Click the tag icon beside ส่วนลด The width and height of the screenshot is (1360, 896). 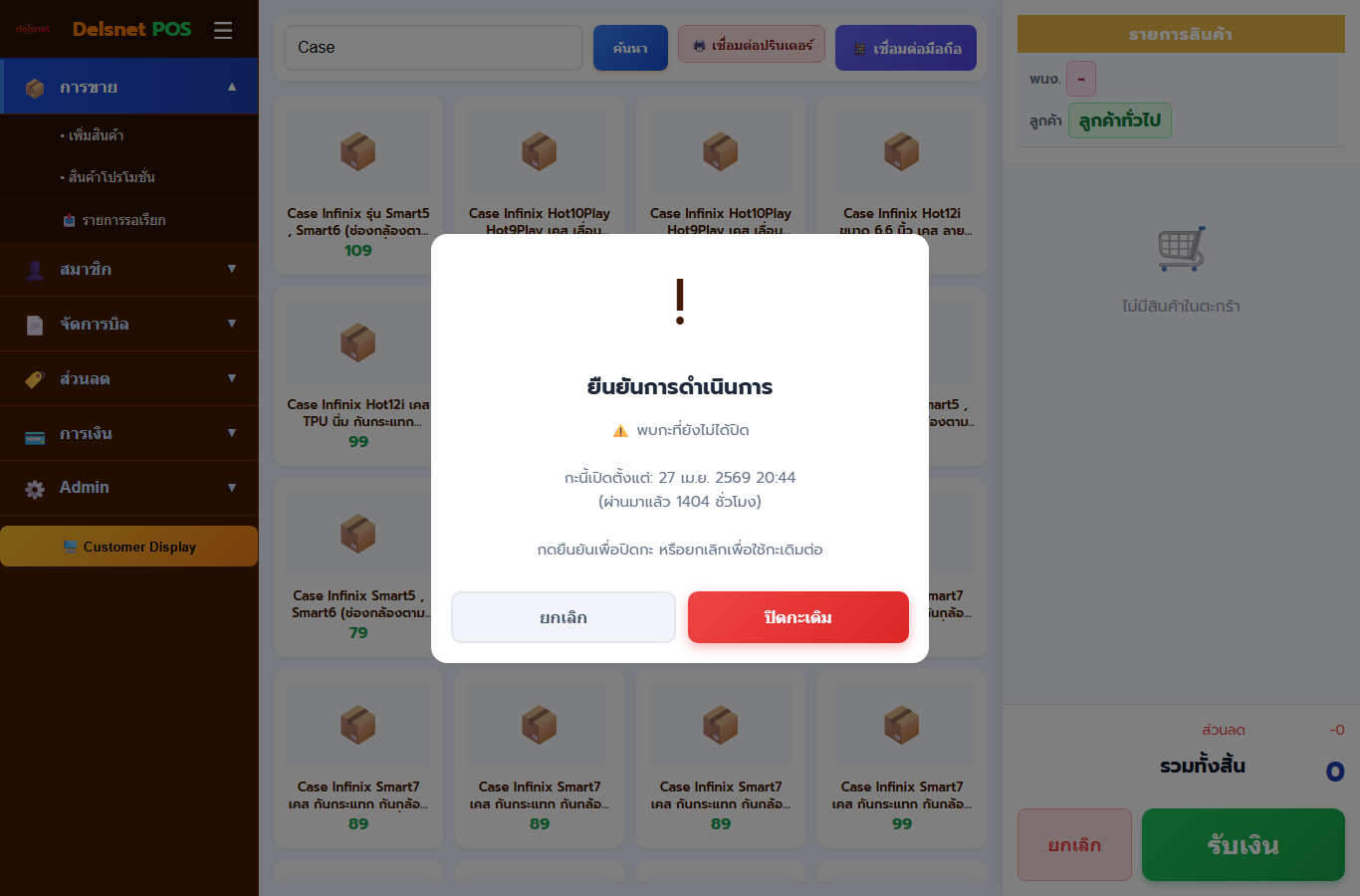35,379
